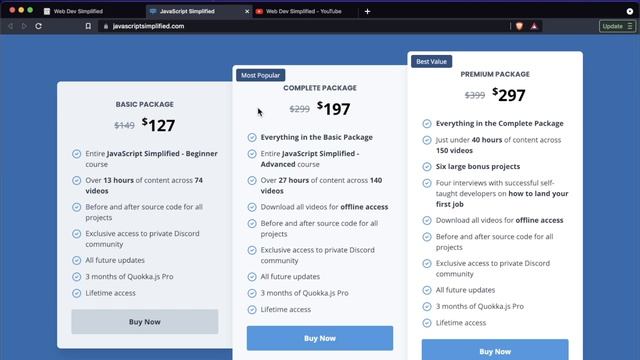Screen dimensions: 640x360
Task: Go back with the browser back arrow
Action: 10,26
